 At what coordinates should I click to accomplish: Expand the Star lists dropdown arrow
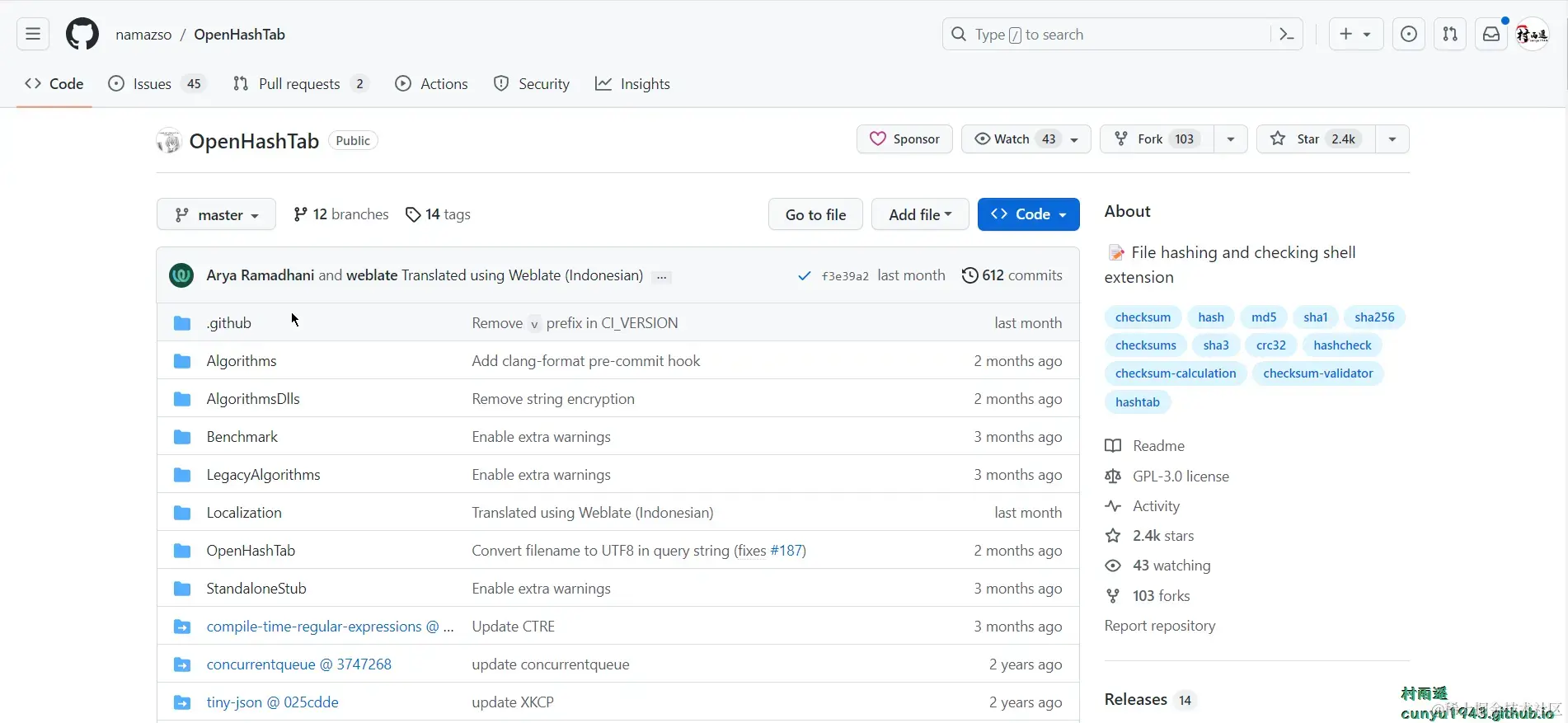pos(1392,139)
